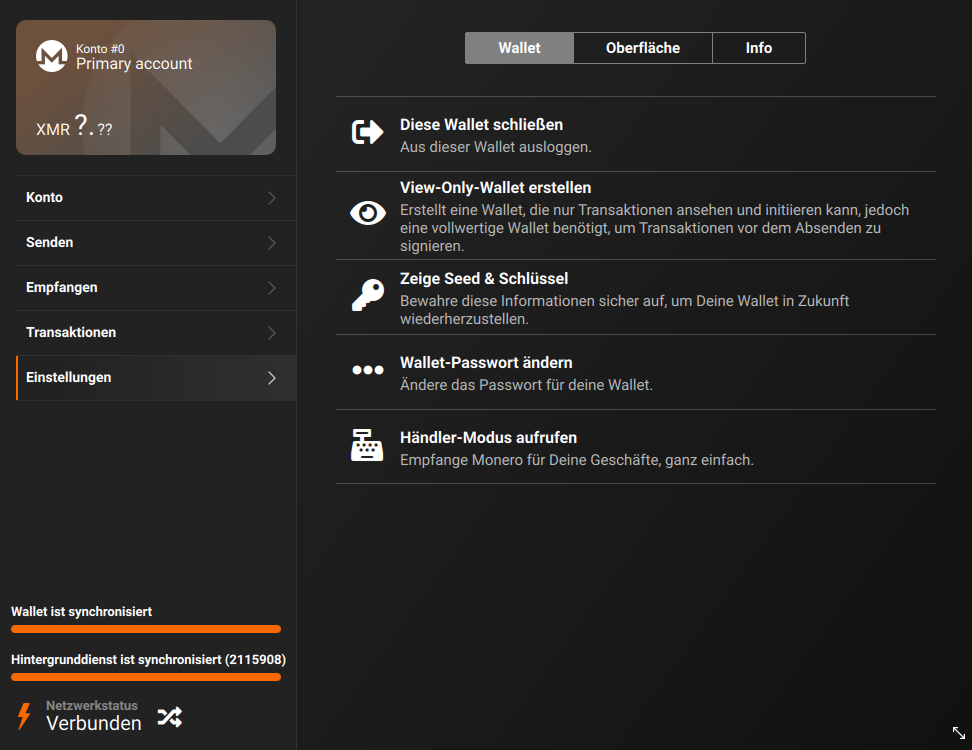Click the Hintergrunddienst sync progress bar
The width and height of the screenshot is (972, 750).
146,677
